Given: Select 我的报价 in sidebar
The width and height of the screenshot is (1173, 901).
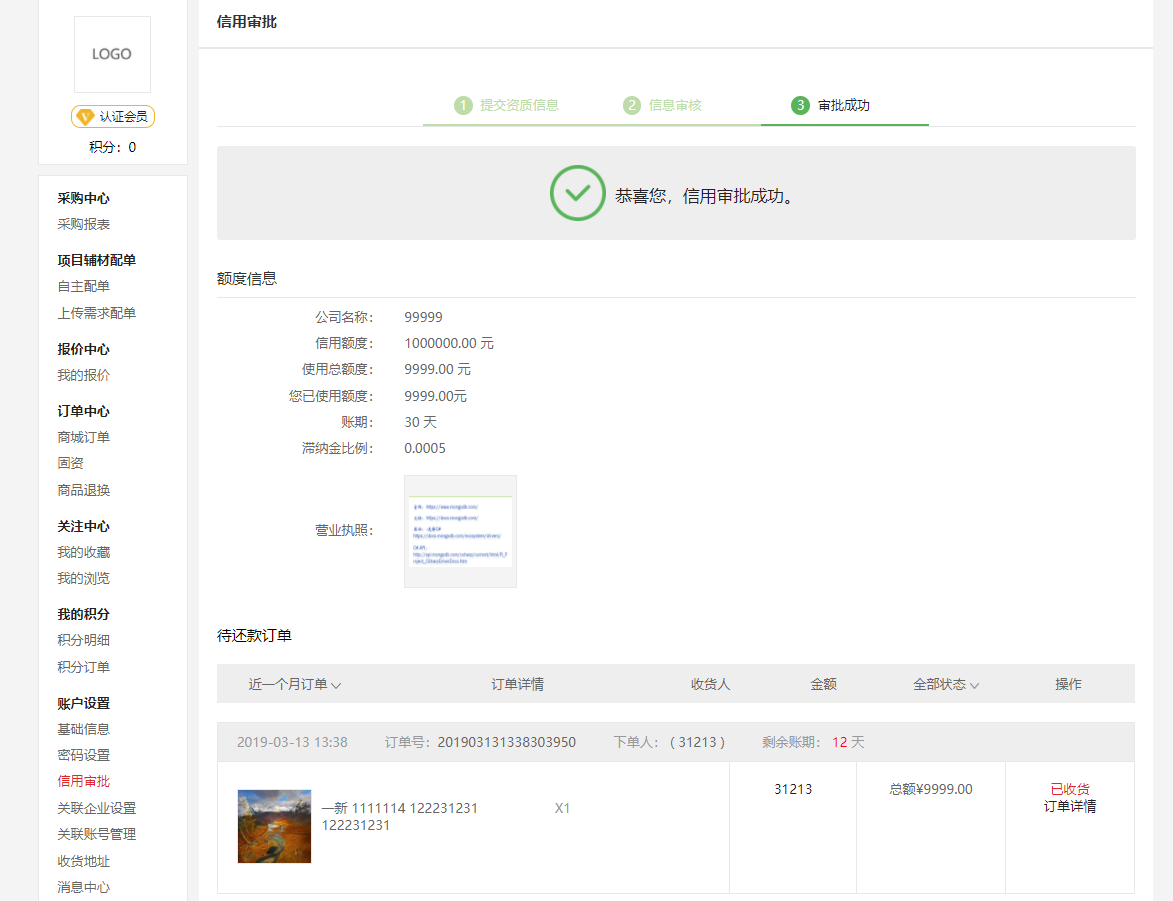Looking at the screenshot, I should click(x=84, y=375).
